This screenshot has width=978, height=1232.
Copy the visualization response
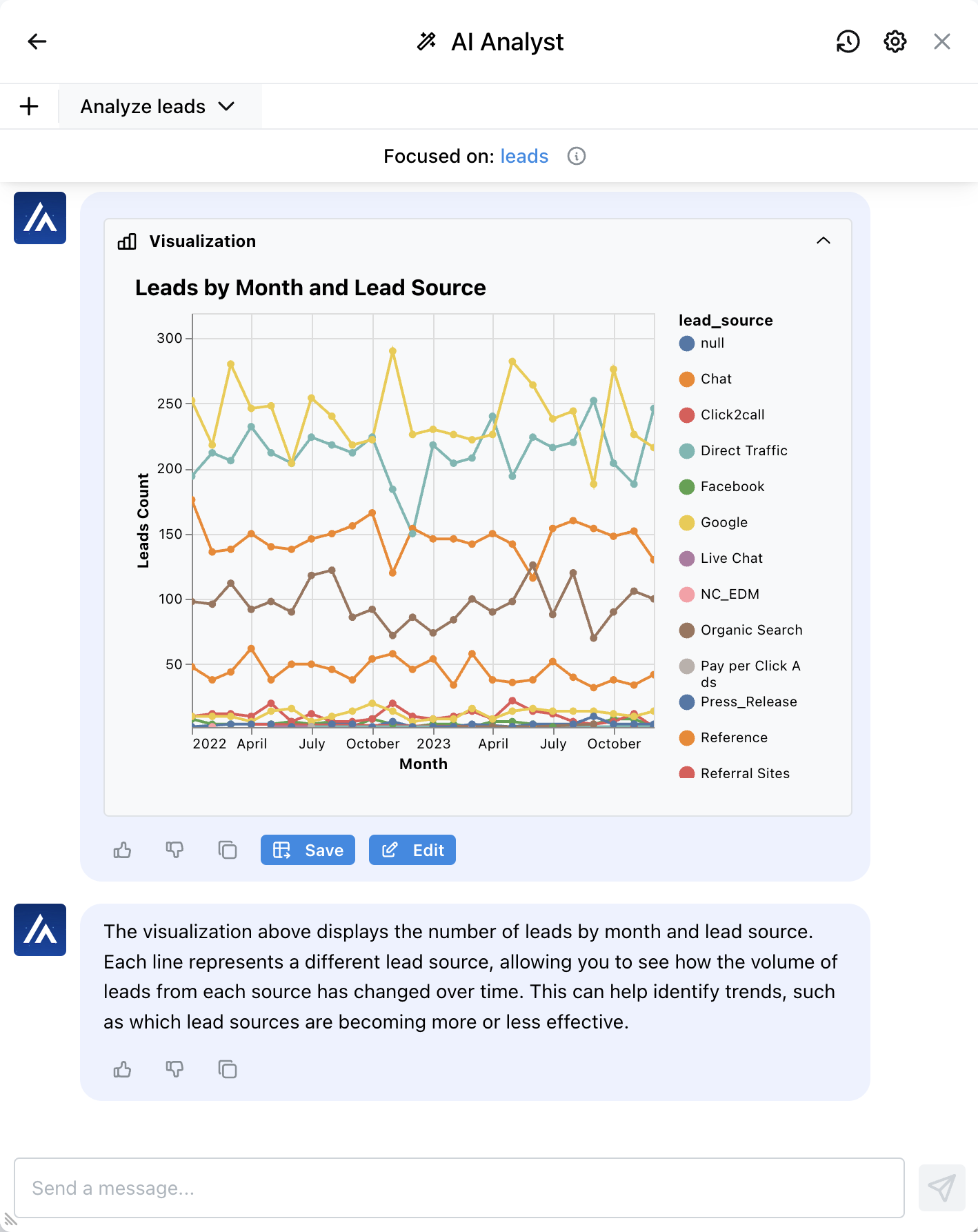click(227, 850)
